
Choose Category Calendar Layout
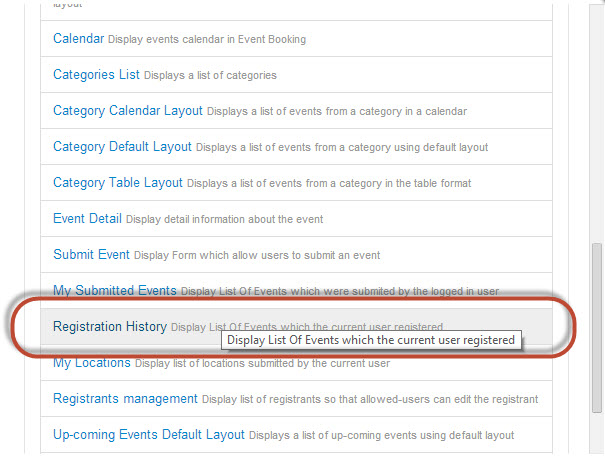click(x=127, y=111)
